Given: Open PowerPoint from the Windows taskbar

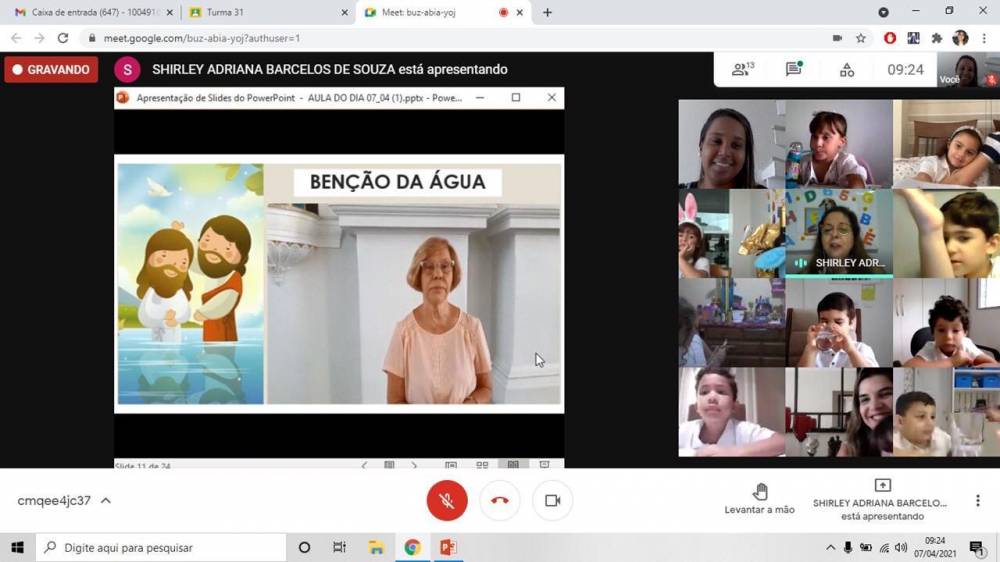Looking at the screenshot, I should tap(448, 548).
